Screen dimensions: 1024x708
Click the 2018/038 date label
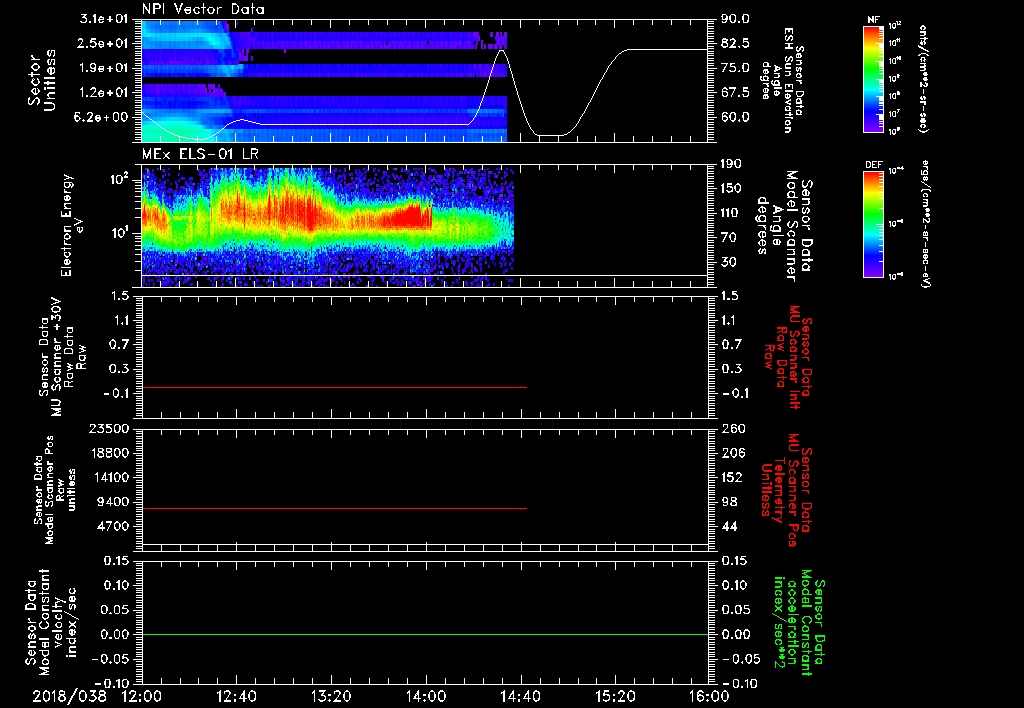click(x=69, y=696)
